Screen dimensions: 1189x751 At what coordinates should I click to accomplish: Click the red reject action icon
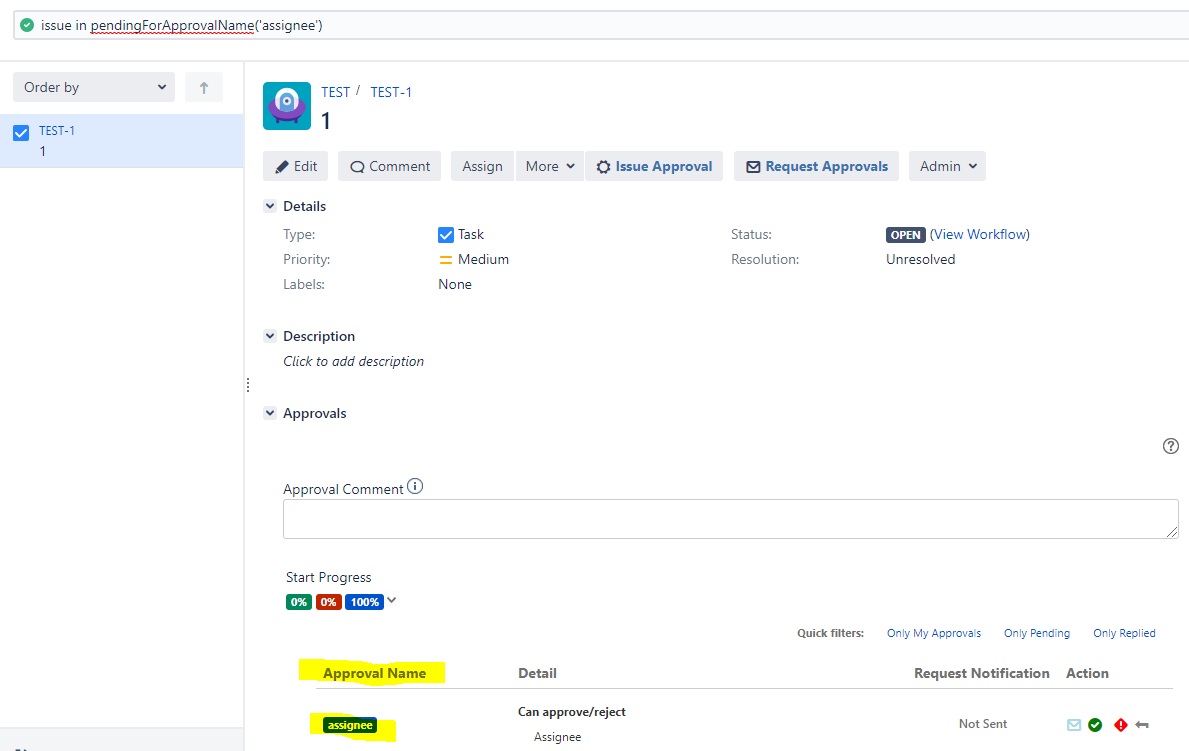(x=1120, y=725)
